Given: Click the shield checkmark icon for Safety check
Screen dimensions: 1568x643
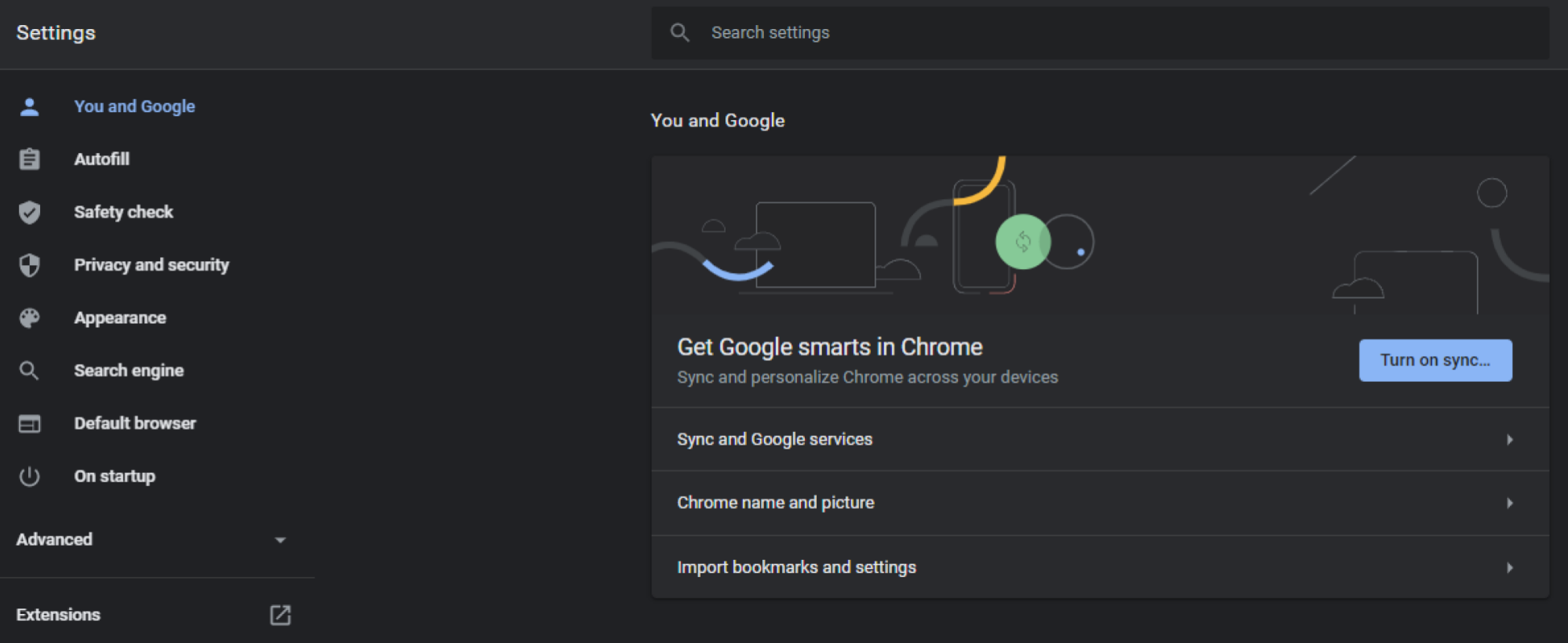Looking at the screenshot, I should 29,213.
